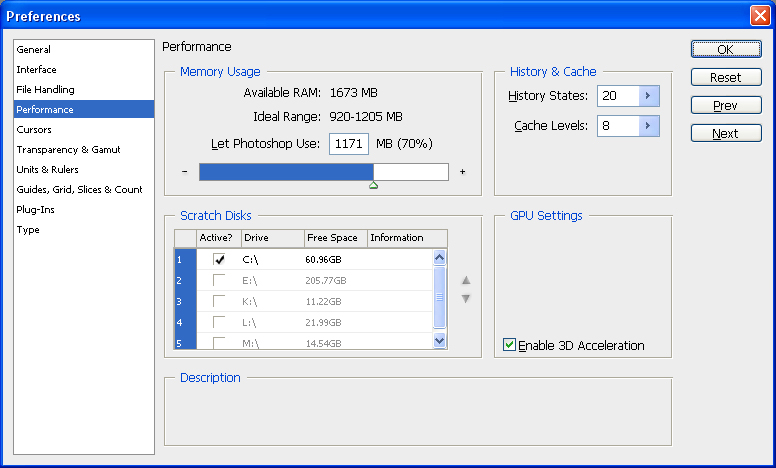Viewport: 776px width, 468px height.
Task: Advance with the Next button
Action: click(x=726, y=133)
